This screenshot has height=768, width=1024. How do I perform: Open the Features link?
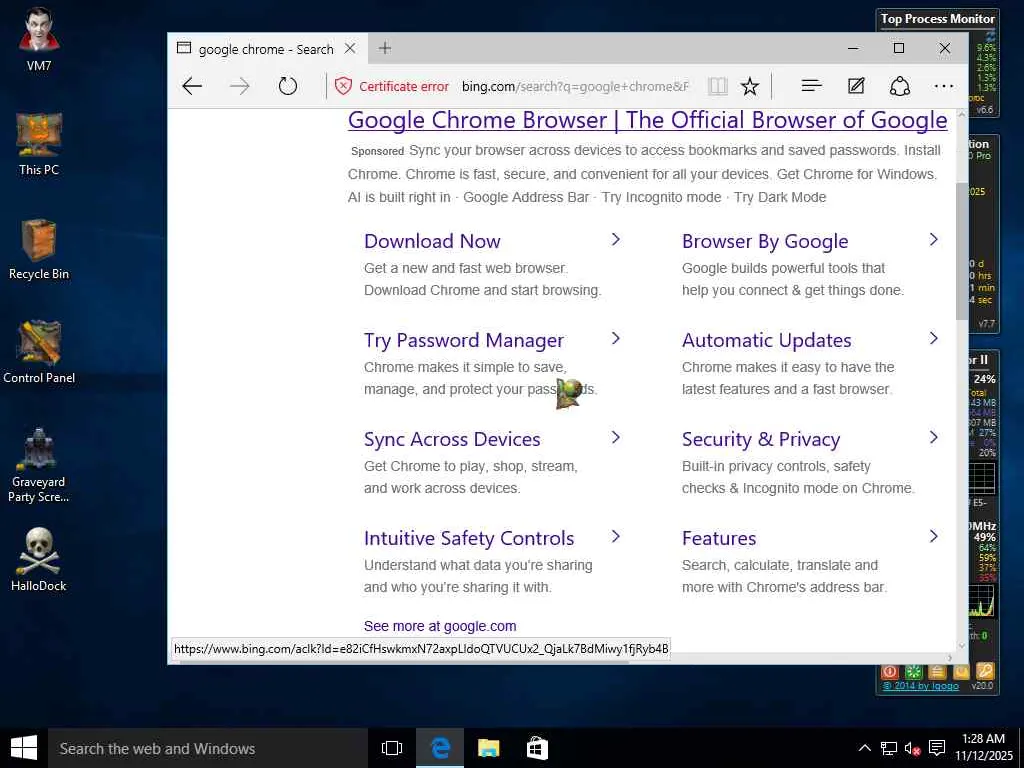pyautogui.click(x=718, y=538)
